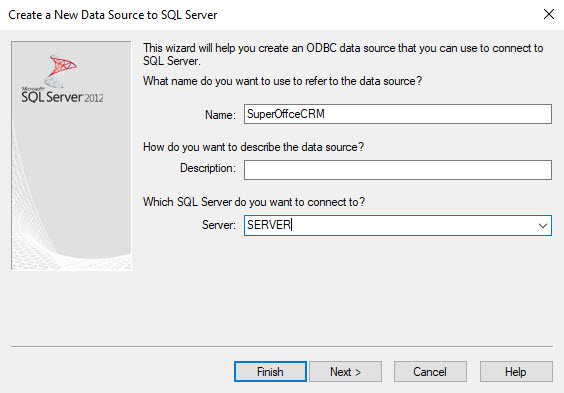The width and height of the screenshot is (564, 393).
Task: Expand the Server dropdown arrow
Action: tap(543, 226)
